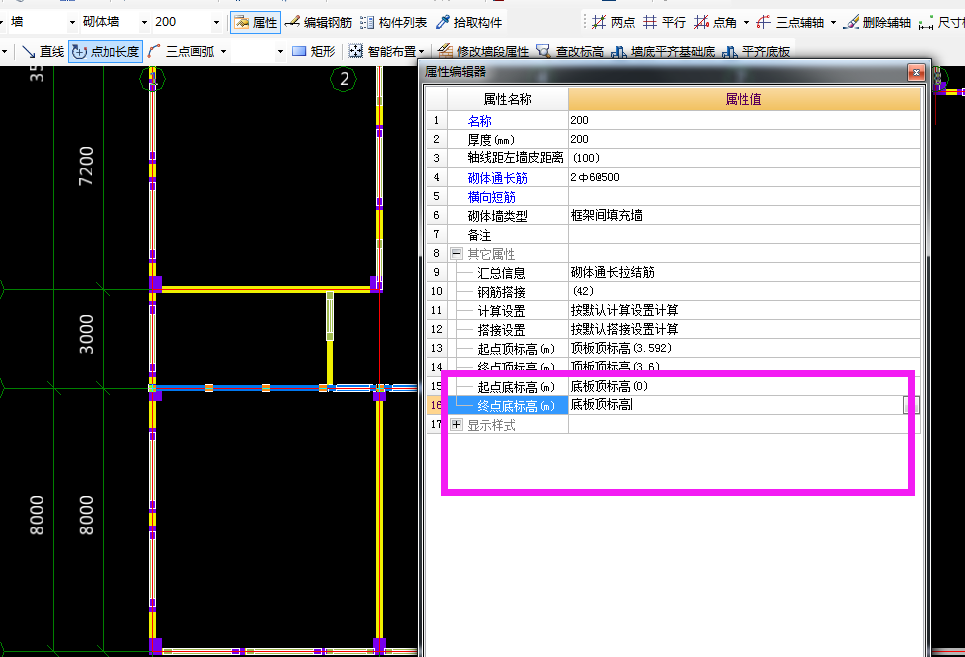
Task: Edit the 名称 value 200
Action: tap(744, 120)
